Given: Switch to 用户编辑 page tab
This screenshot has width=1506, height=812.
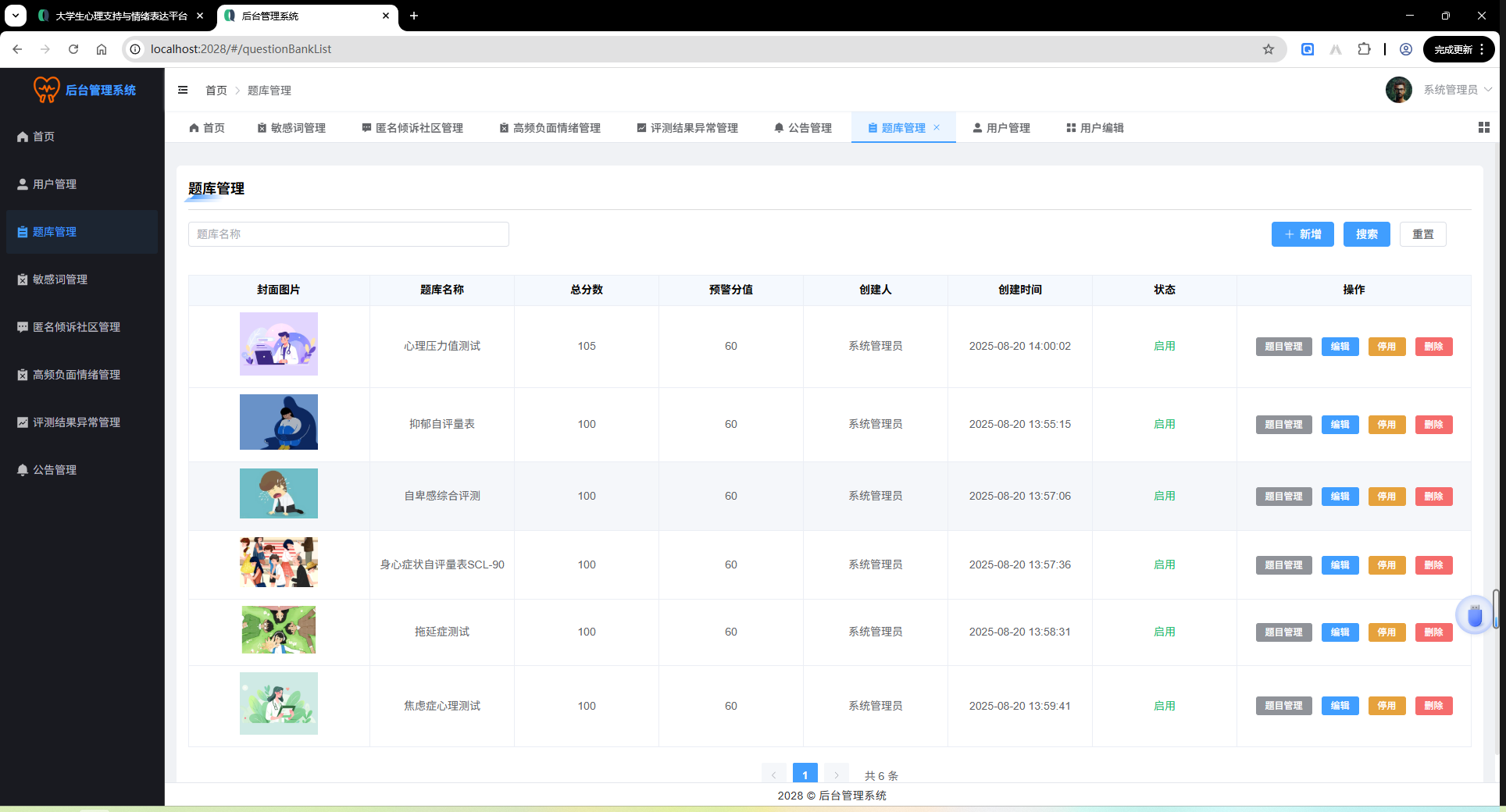Looking at the screenshot, I should pos(1095,128).
